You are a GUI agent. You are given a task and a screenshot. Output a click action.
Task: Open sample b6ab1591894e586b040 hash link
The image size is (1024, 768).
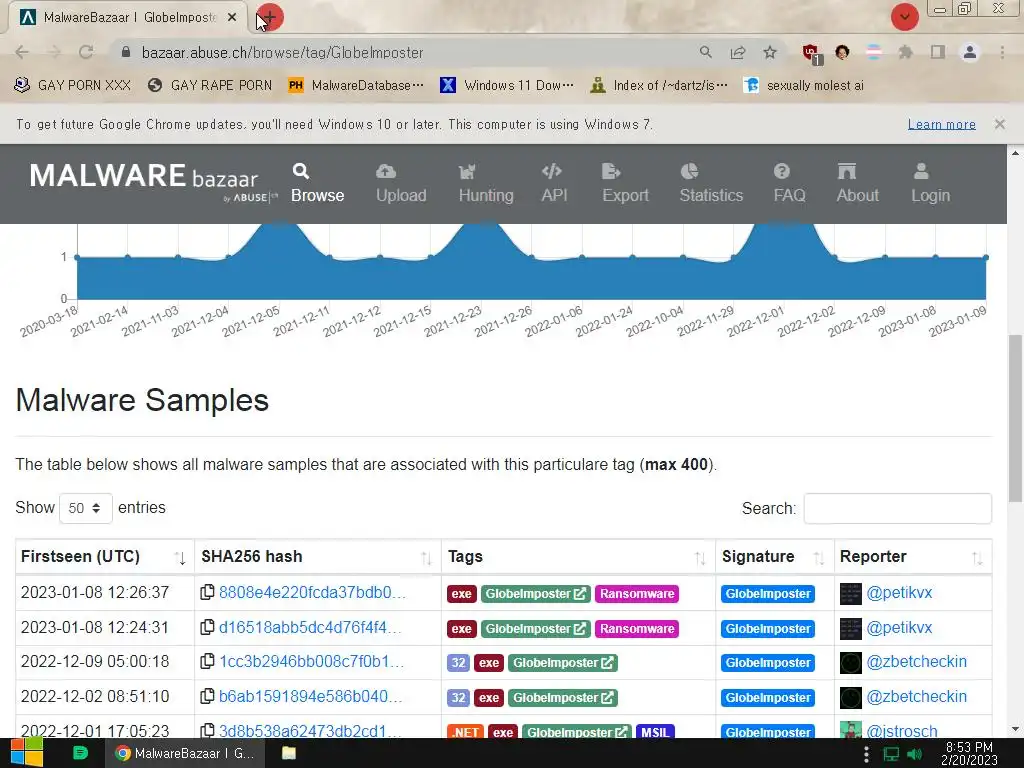(x=310, y=696)
